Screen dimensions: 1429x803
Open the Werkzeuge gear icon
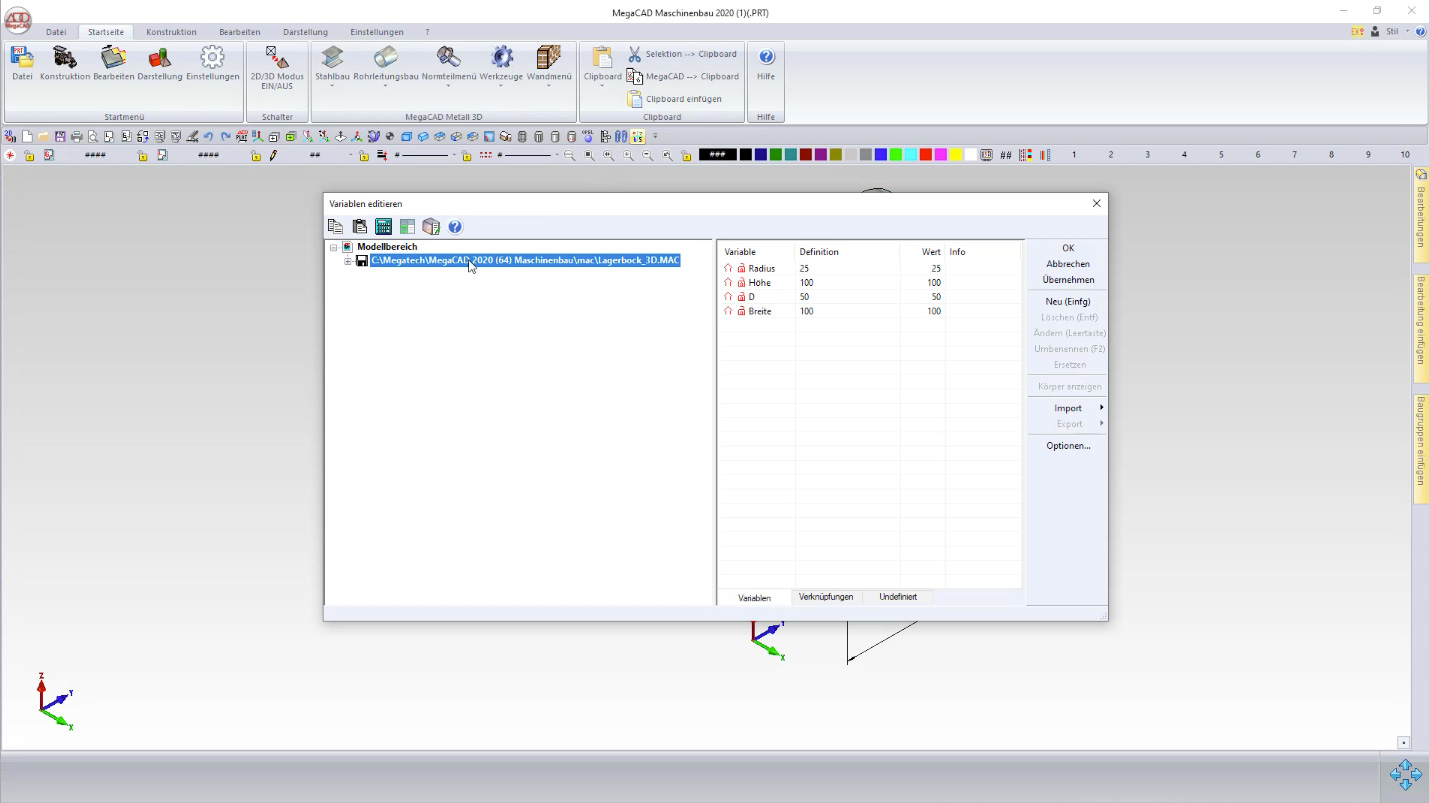(501, 58)
